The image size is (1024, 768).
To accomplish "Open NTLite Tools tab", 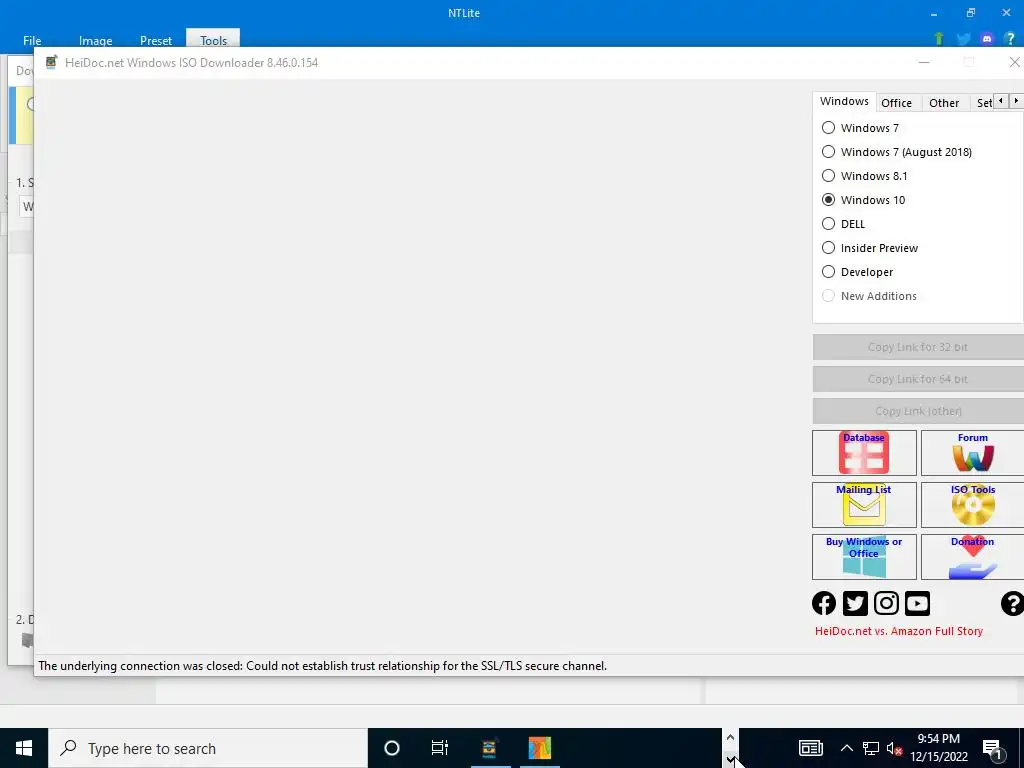I will pos(214,40).
